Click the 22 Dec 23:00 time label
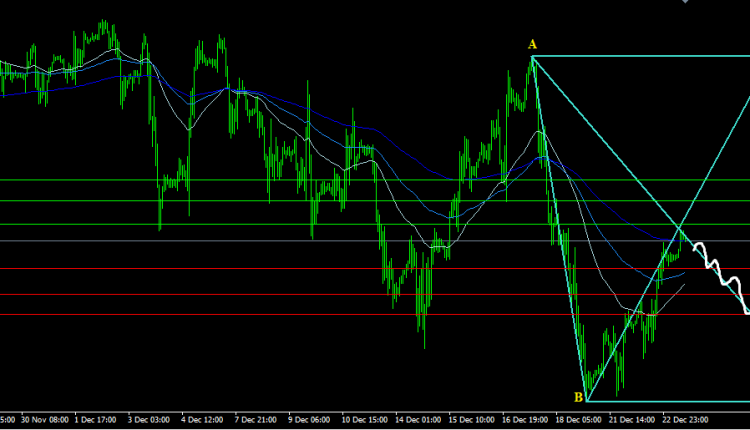 (x=688, y=420)
